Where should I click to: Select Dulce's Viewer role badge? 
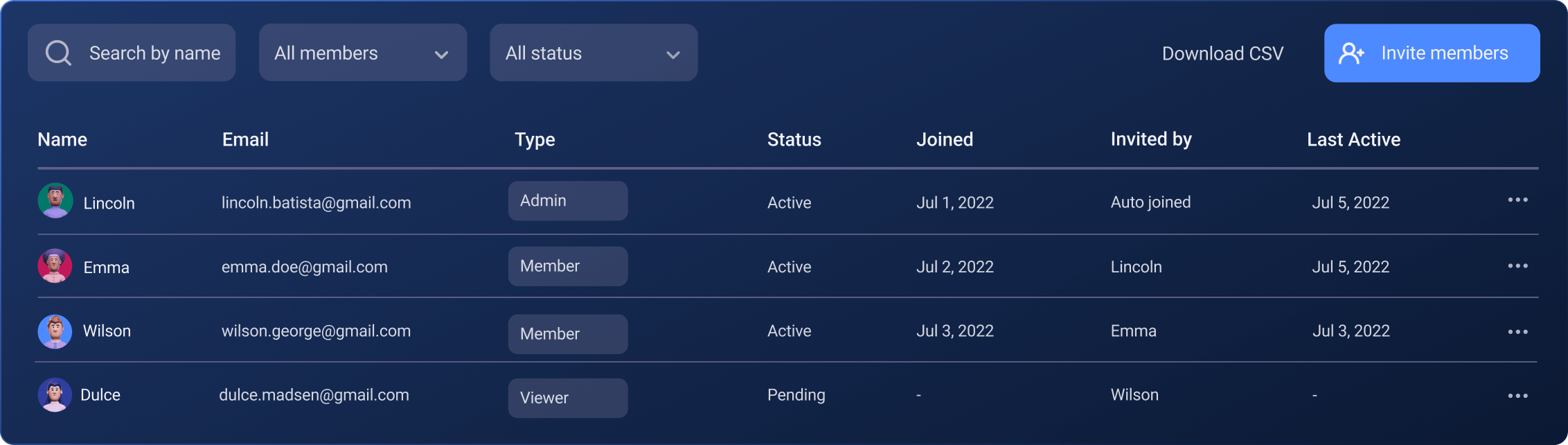pos(567,397)
